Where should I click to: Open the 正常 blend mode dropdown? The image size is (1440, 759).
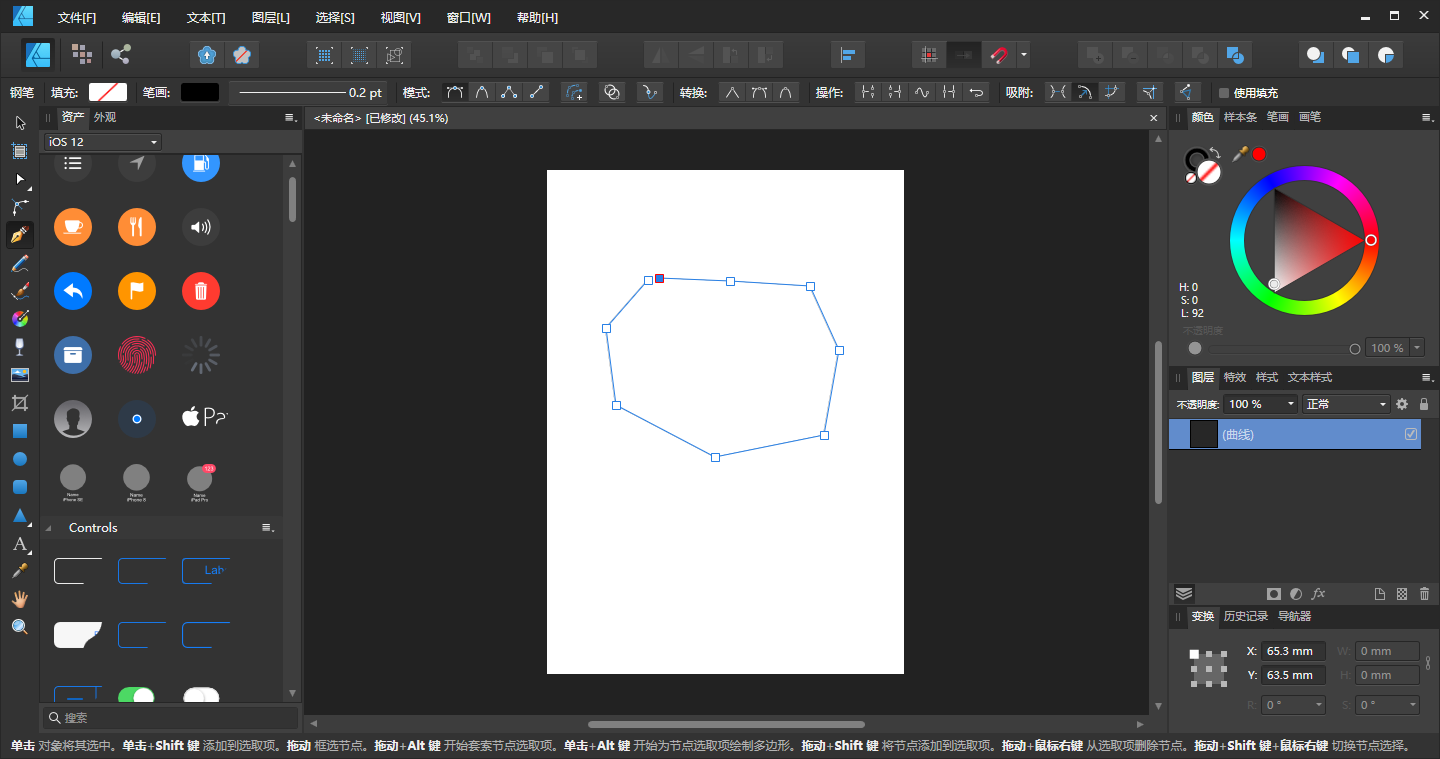(x=1346, y=404)
